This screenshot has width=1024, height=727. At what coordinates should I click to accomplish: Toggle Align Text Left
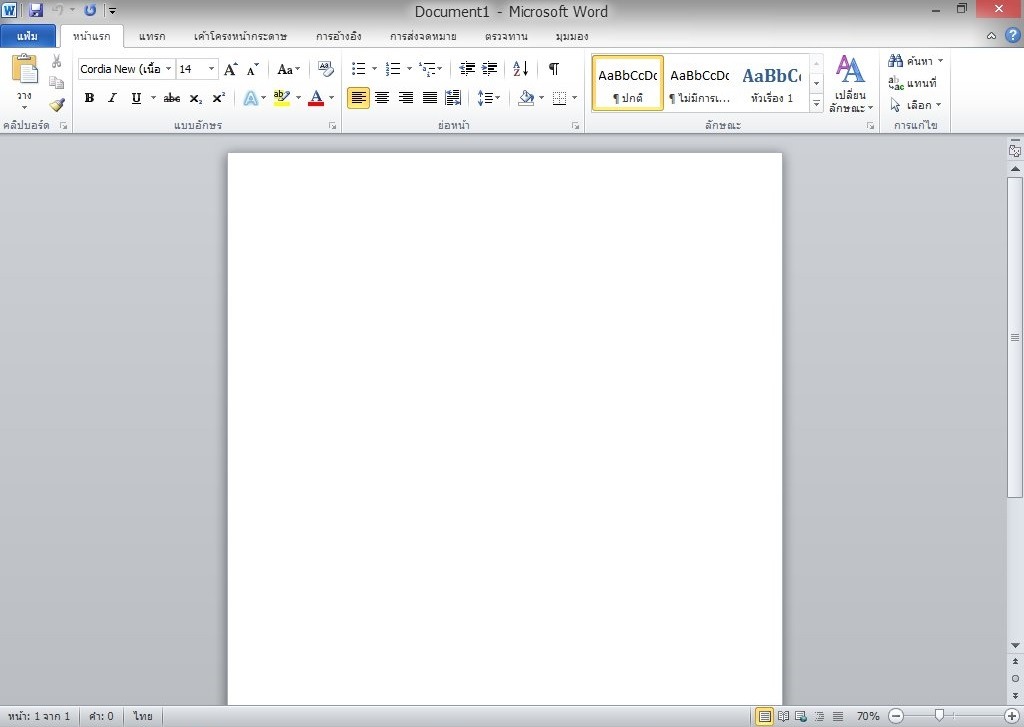358,98
